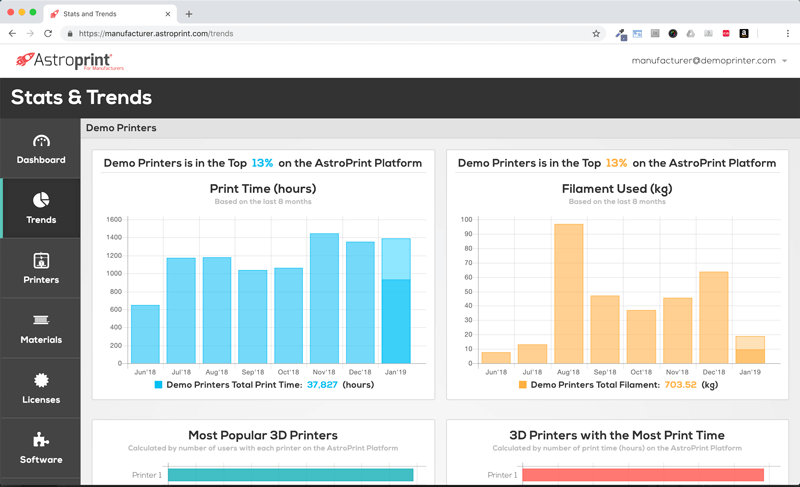
Task: Bookmark the page with the star icon
Action: 596,34
